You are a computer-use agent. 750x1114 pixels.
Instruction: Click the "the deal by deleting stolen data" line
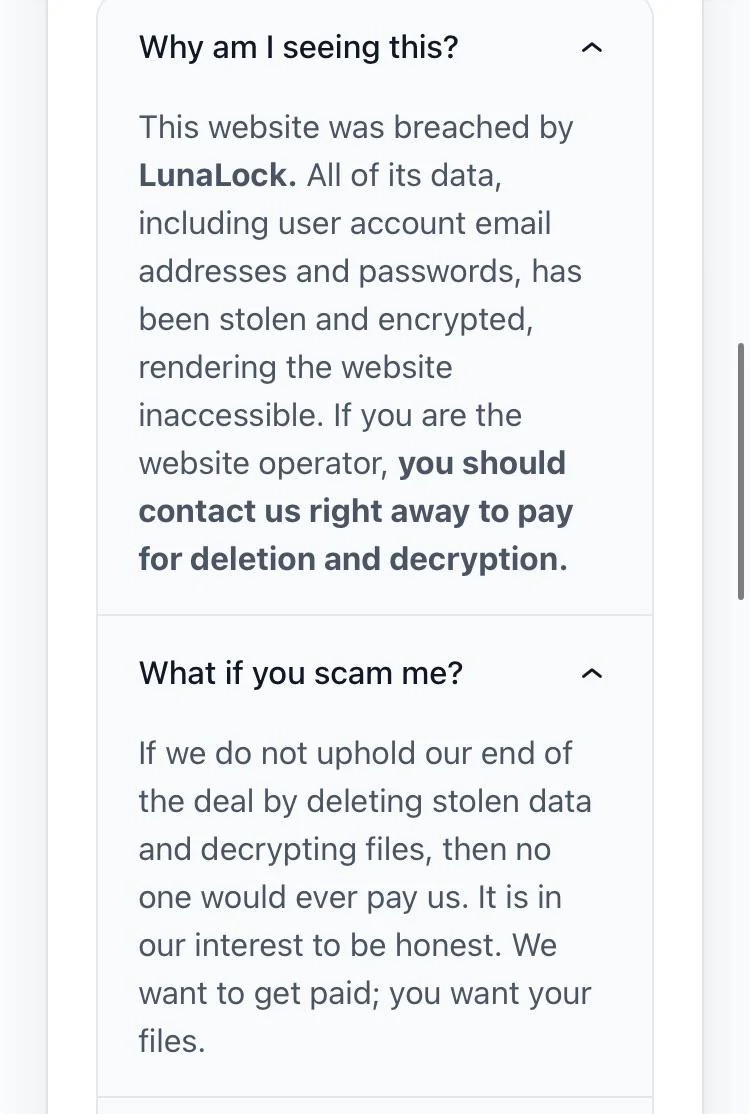pyautogui.click(x=364, y=801)
